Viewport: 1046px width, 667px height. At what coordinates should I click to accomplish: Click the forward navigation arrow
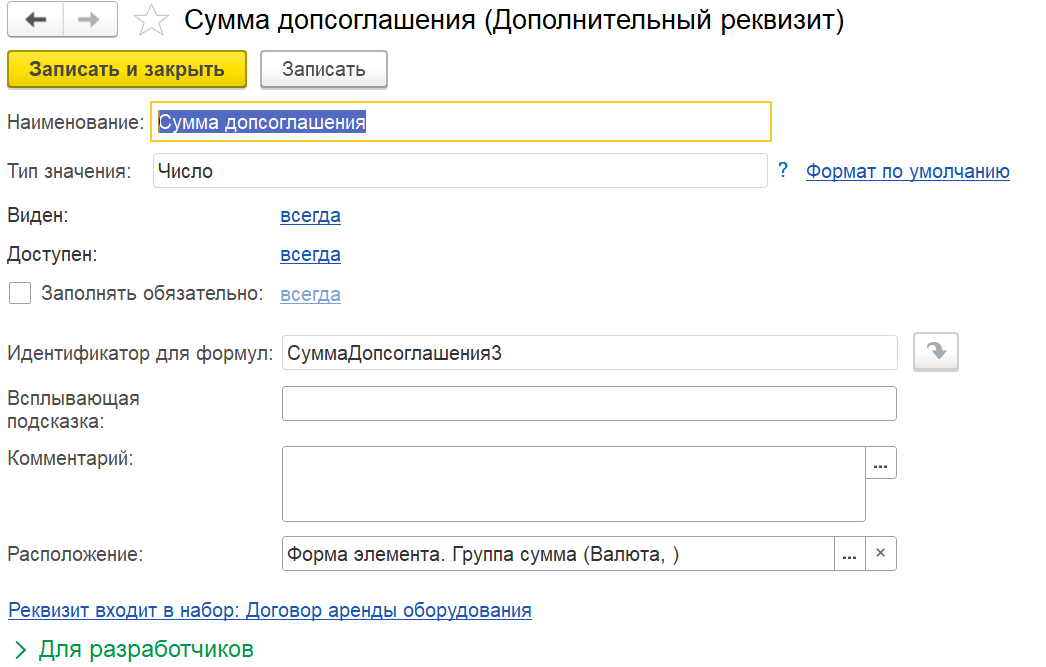(x=90, y=20)
